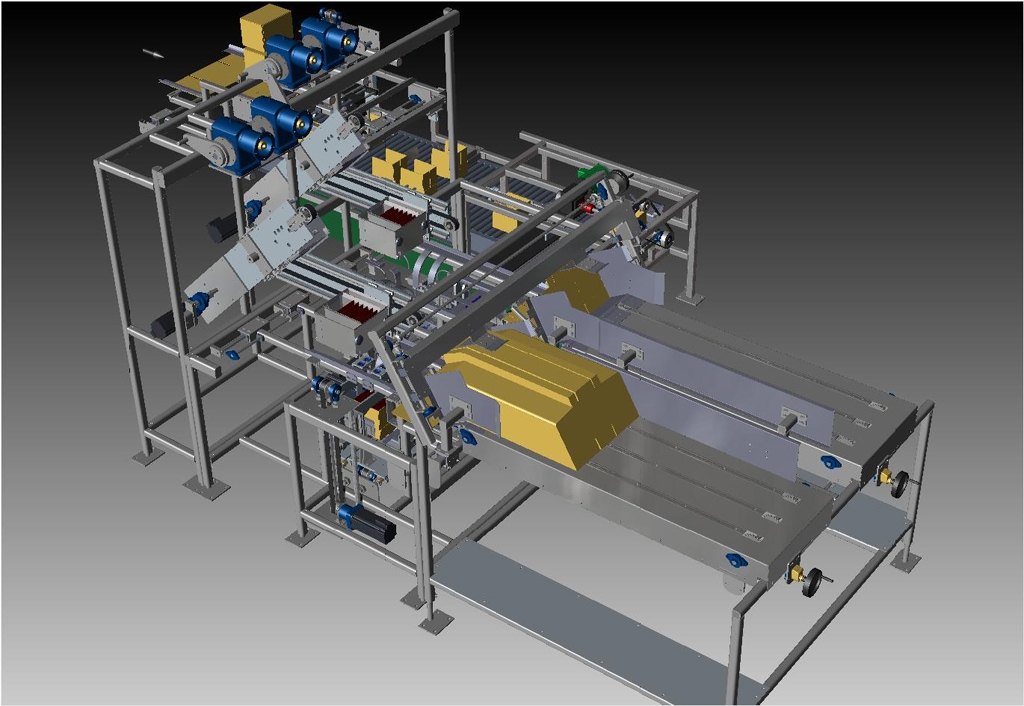1024x706 pixels.
Task: Click the yellow blocks on the upper conveyor
Action: 418,166
